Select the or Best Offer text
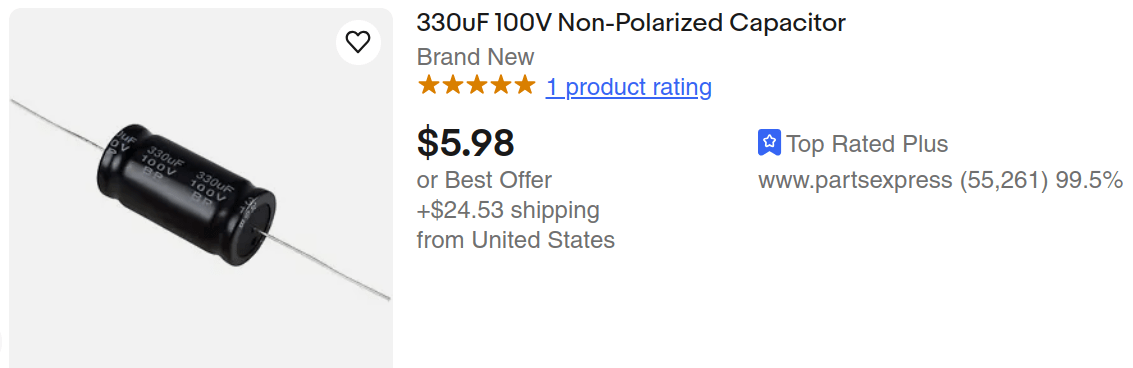This screenshot has width=1133, height=368. pos(484,179)
